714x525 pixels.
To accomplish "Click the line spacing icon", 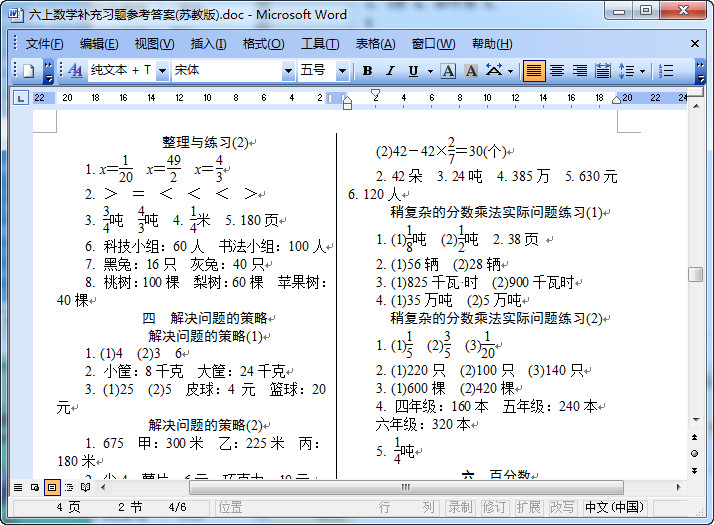I will click(627, 71).
